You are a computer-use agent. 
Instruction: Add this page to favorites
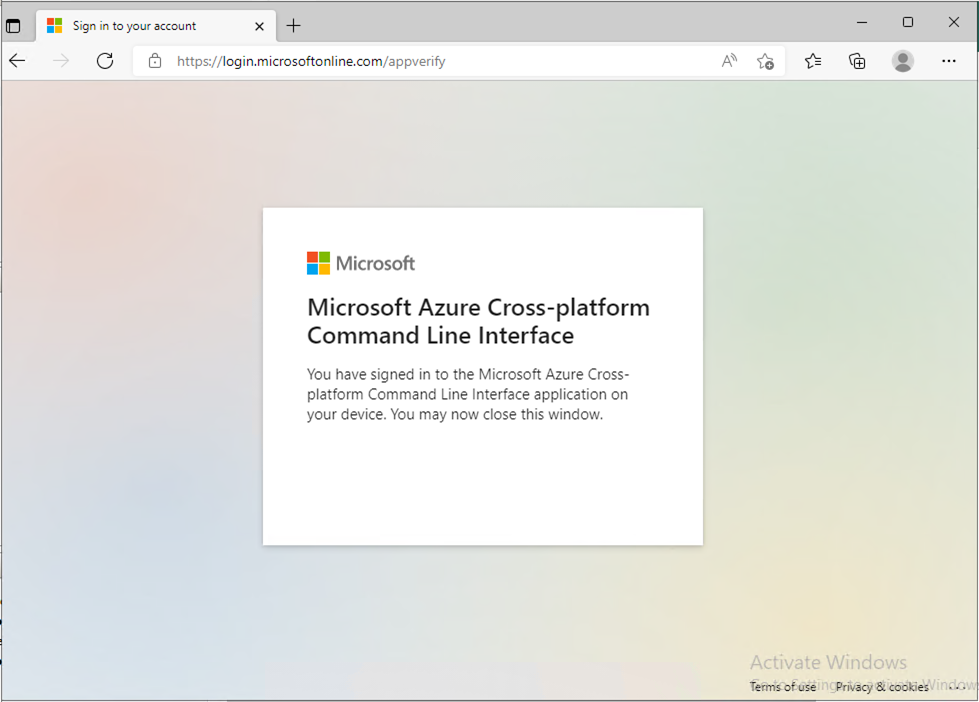pos(766,61)
